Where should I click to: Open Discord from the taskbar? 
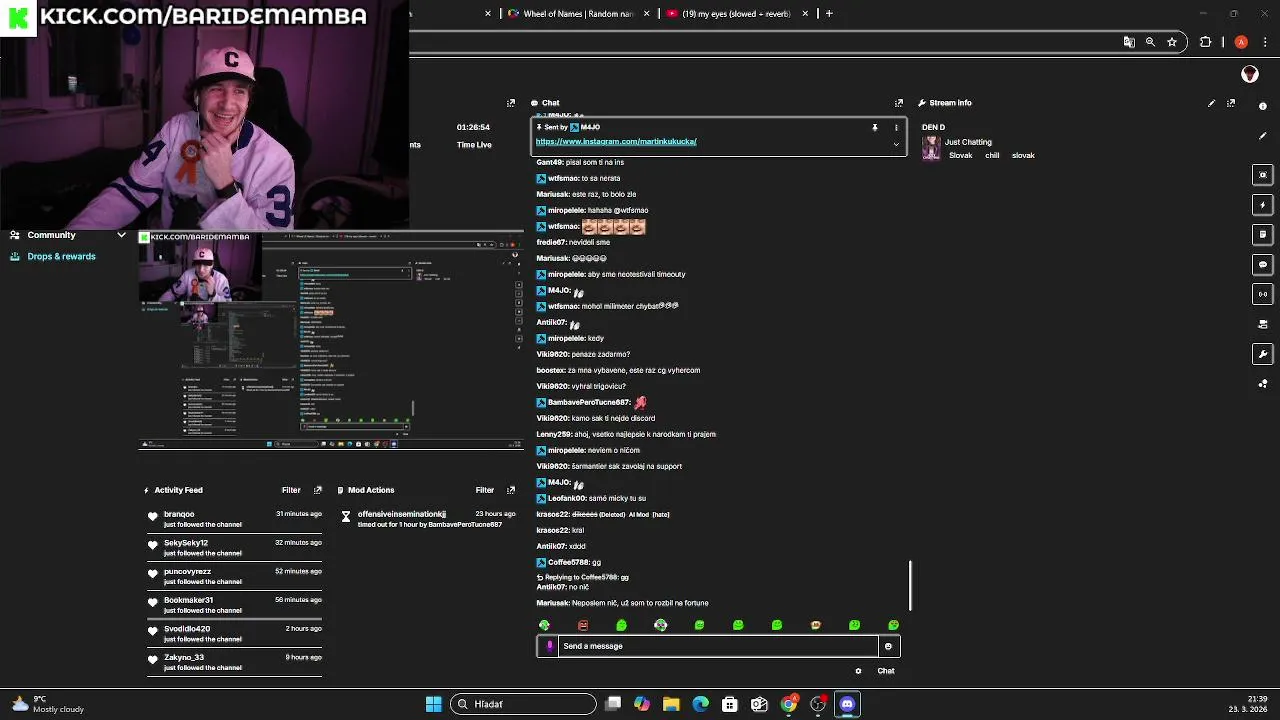click(847, 704)
